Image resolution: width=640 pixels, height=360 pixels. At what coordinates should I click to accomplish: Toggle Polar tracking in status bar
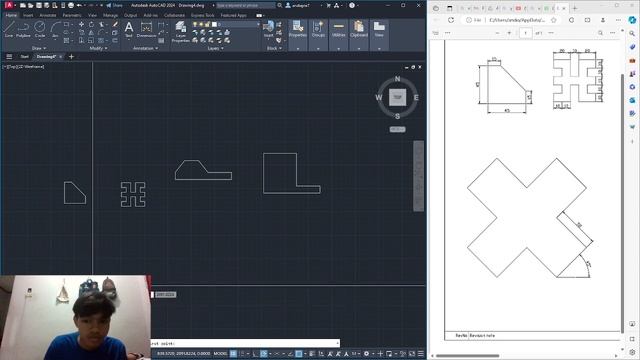pos(264,353)
